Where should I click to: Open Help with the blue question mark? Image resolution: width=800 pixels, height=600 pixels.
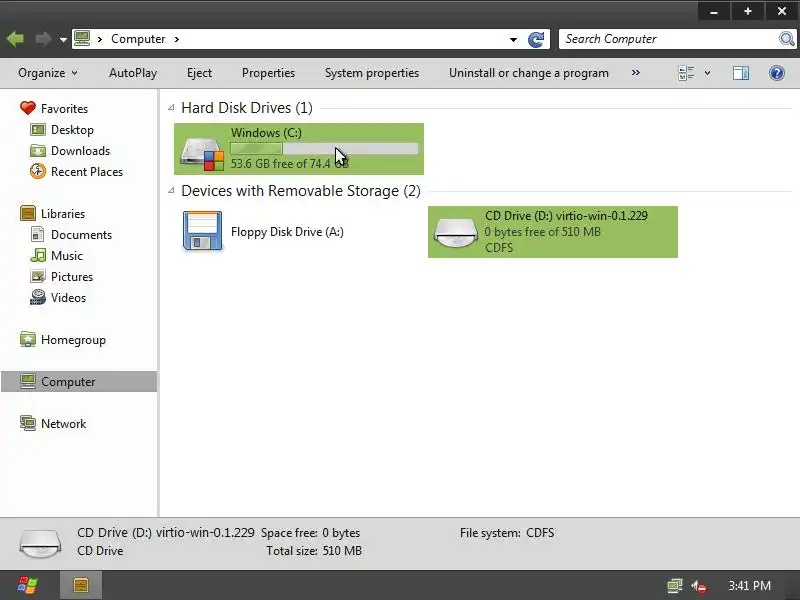pyautogui.click(x=777, y=73)
